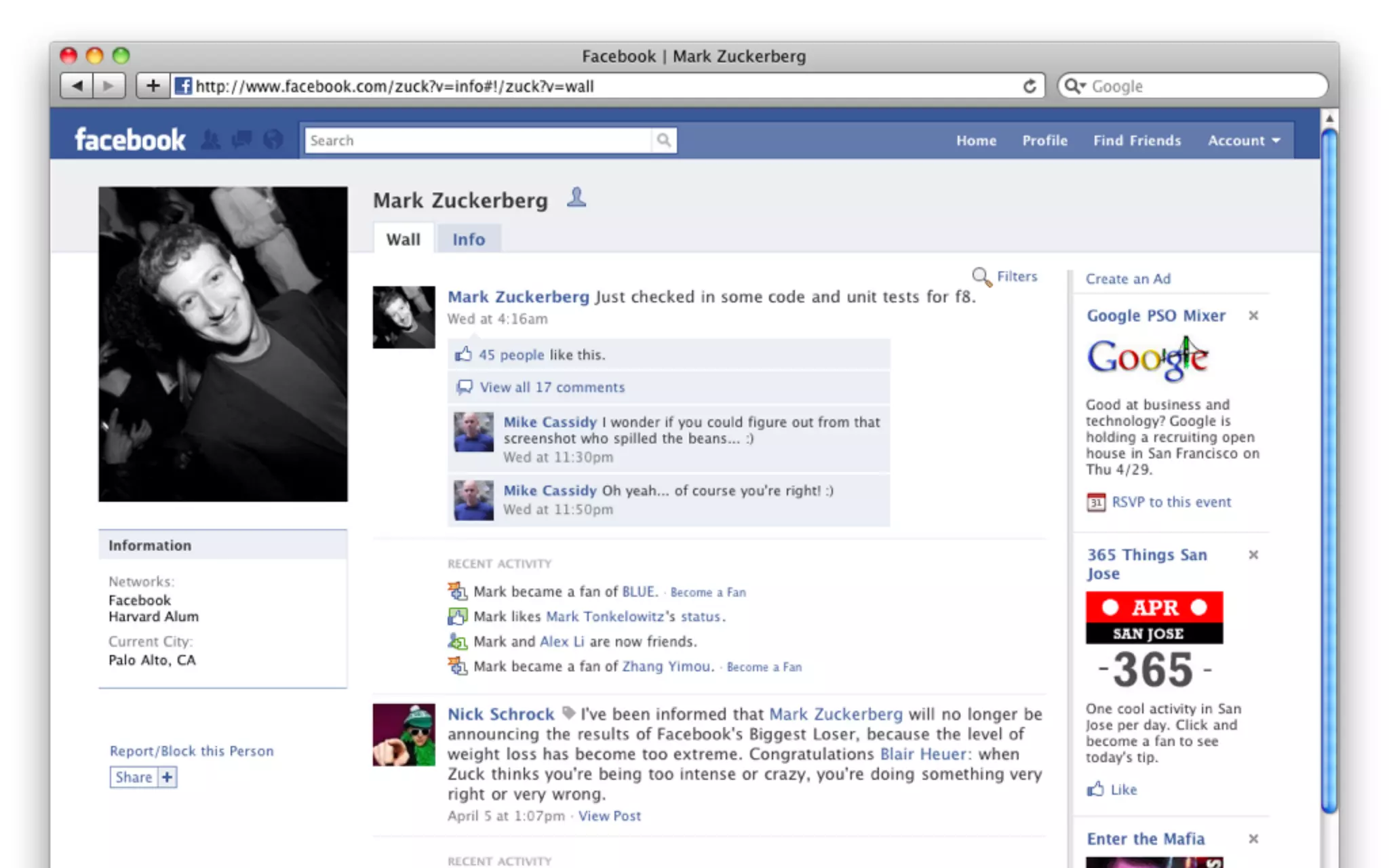Screen dimensions: 1389x868
Task: Click the friends icon beside 'Alex Li' activity
Action: [x=458, y=642]
